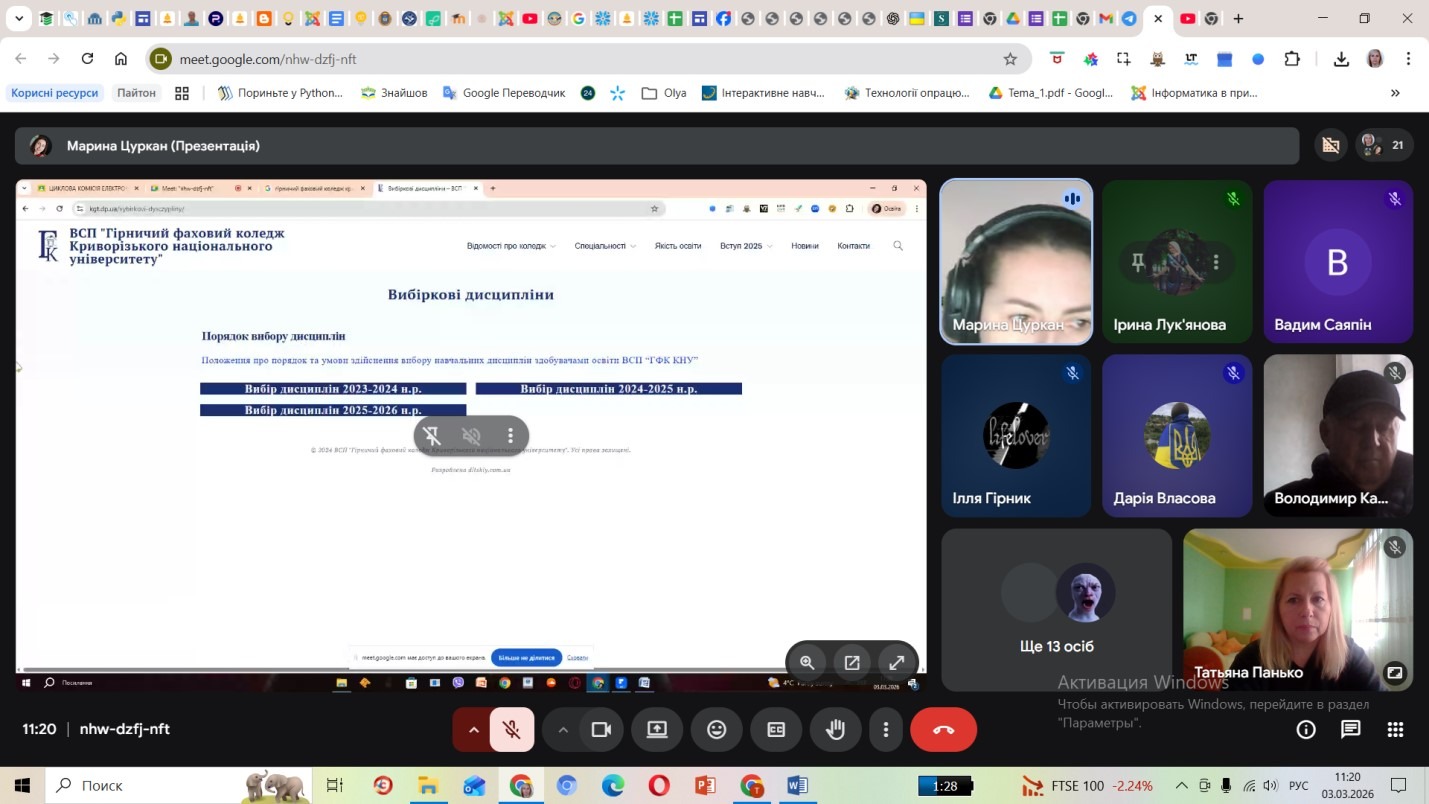Zoom in on the presentation
The width and height of the screenshot is (1429, 804).
[807, 662]
